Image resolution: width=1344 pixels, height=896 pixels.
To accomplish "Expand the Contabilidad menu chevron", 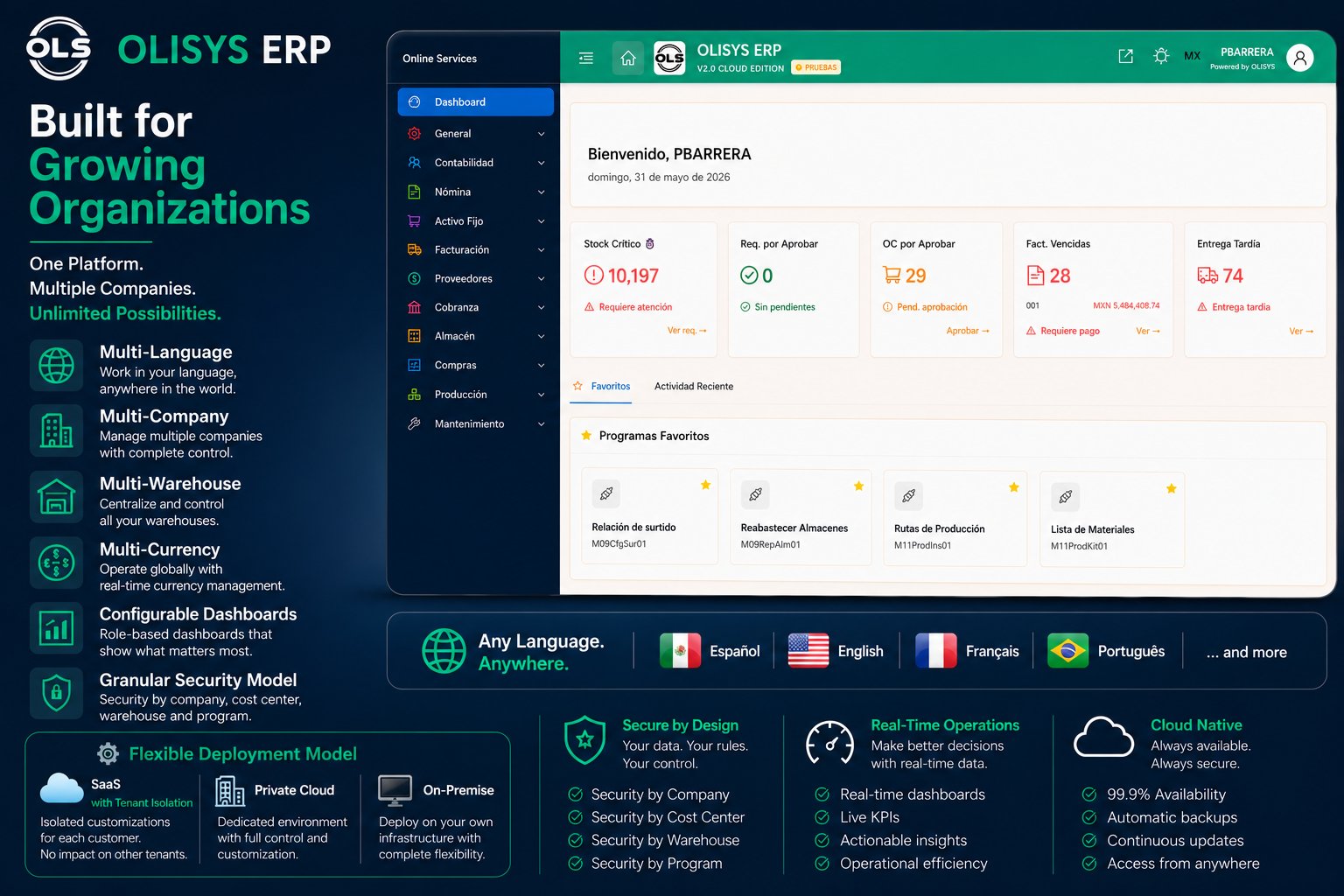I will click(x=541, y=163).
